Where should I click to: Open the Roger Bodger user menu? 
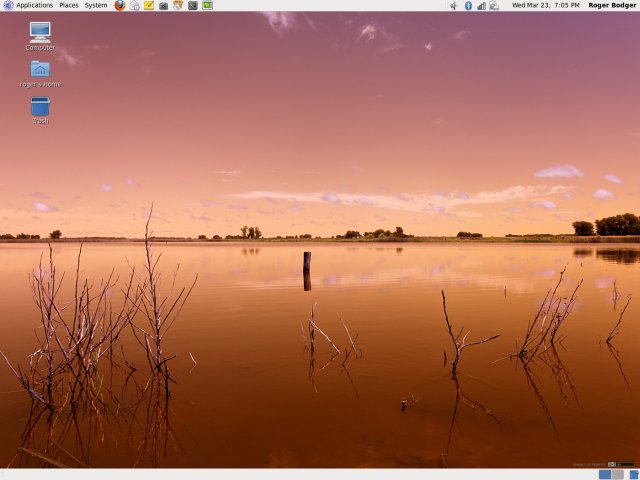(612, 5)
